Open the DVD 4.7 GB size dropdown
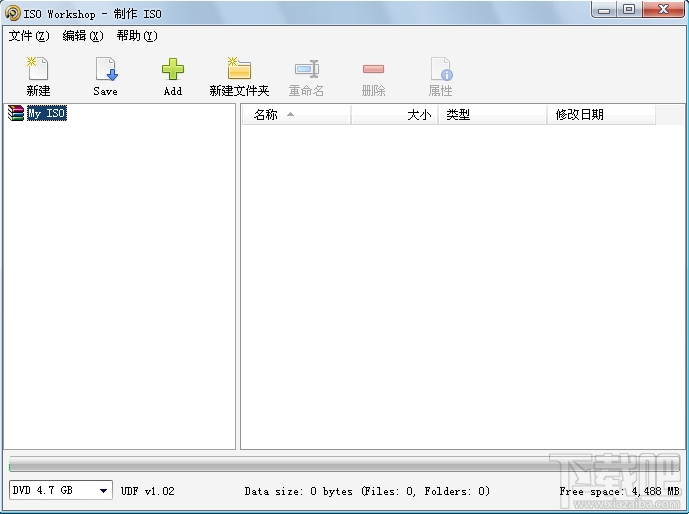Screen dimensions: 689x514 tap(61, 490)
